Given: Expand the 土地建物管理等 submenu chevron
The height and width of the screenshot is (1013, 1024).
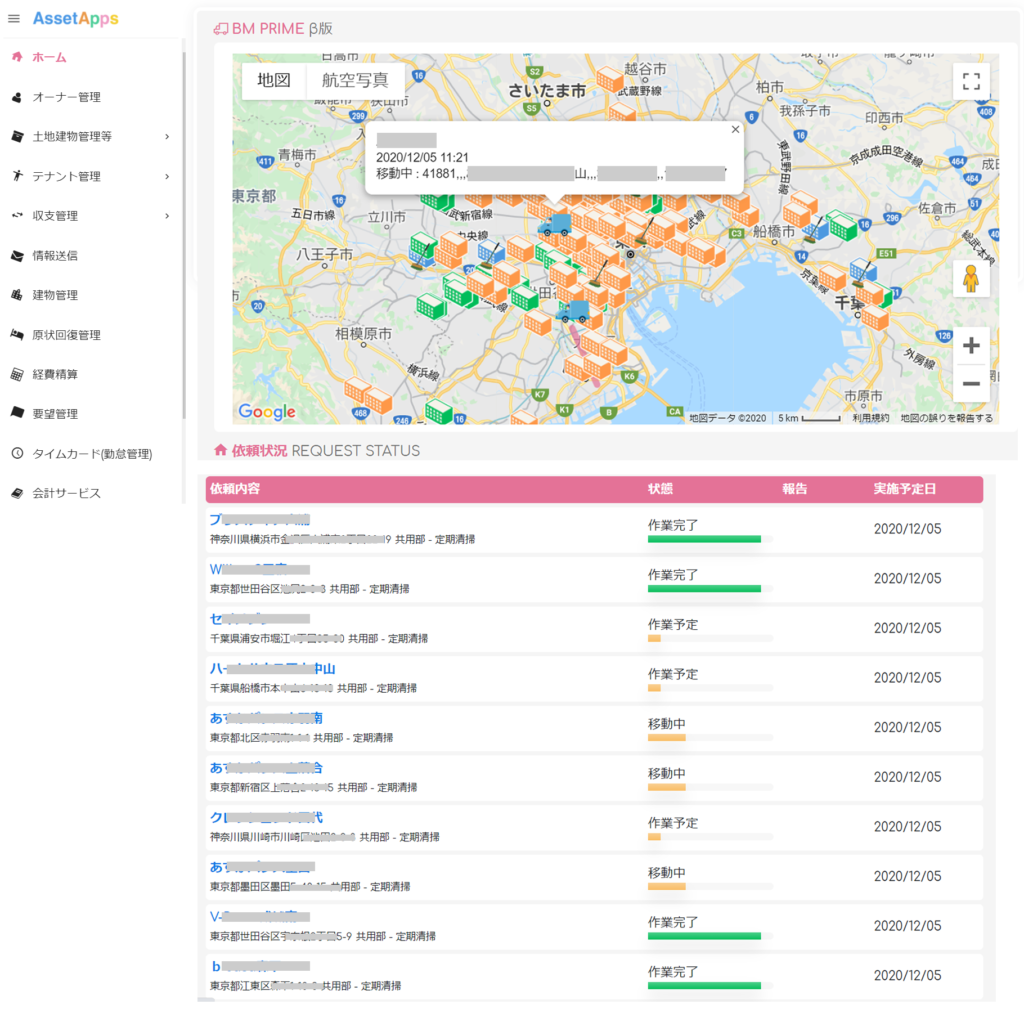Looking at the screenshot, I should 167,137.
